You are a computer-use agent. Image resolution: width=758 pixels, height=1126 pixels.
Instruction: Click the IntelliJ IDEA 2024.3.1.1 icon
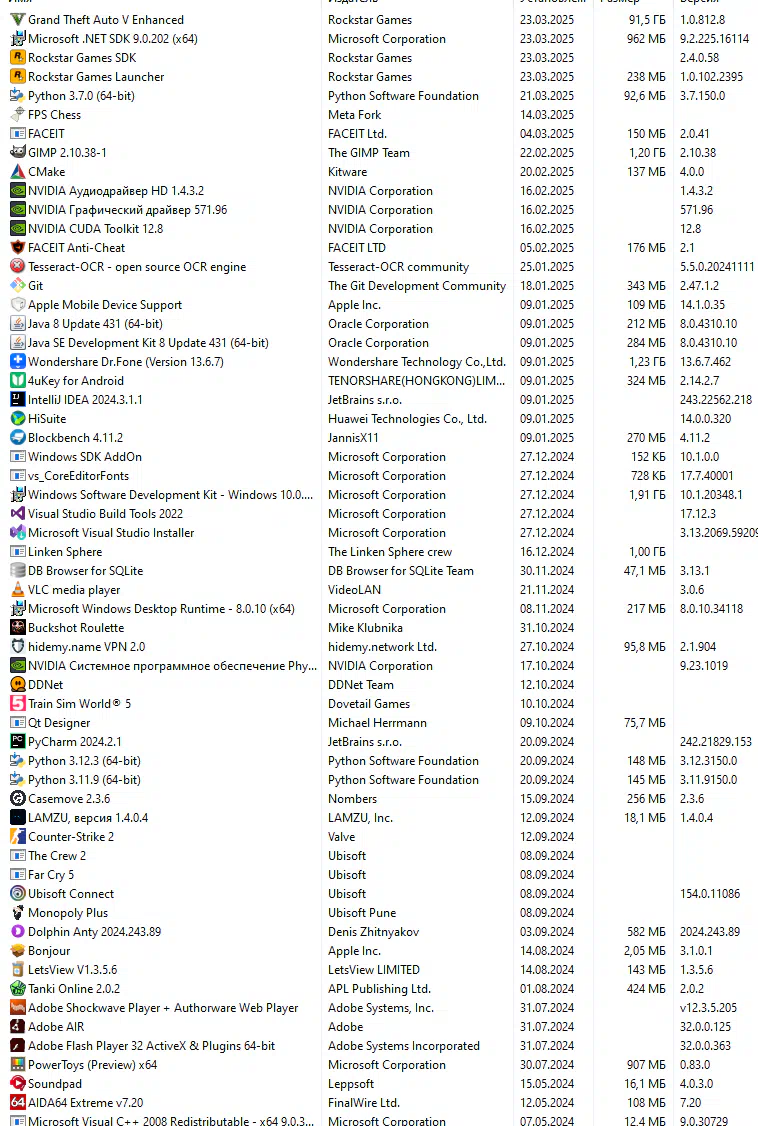pyautogui.click(x=17, y=400)
